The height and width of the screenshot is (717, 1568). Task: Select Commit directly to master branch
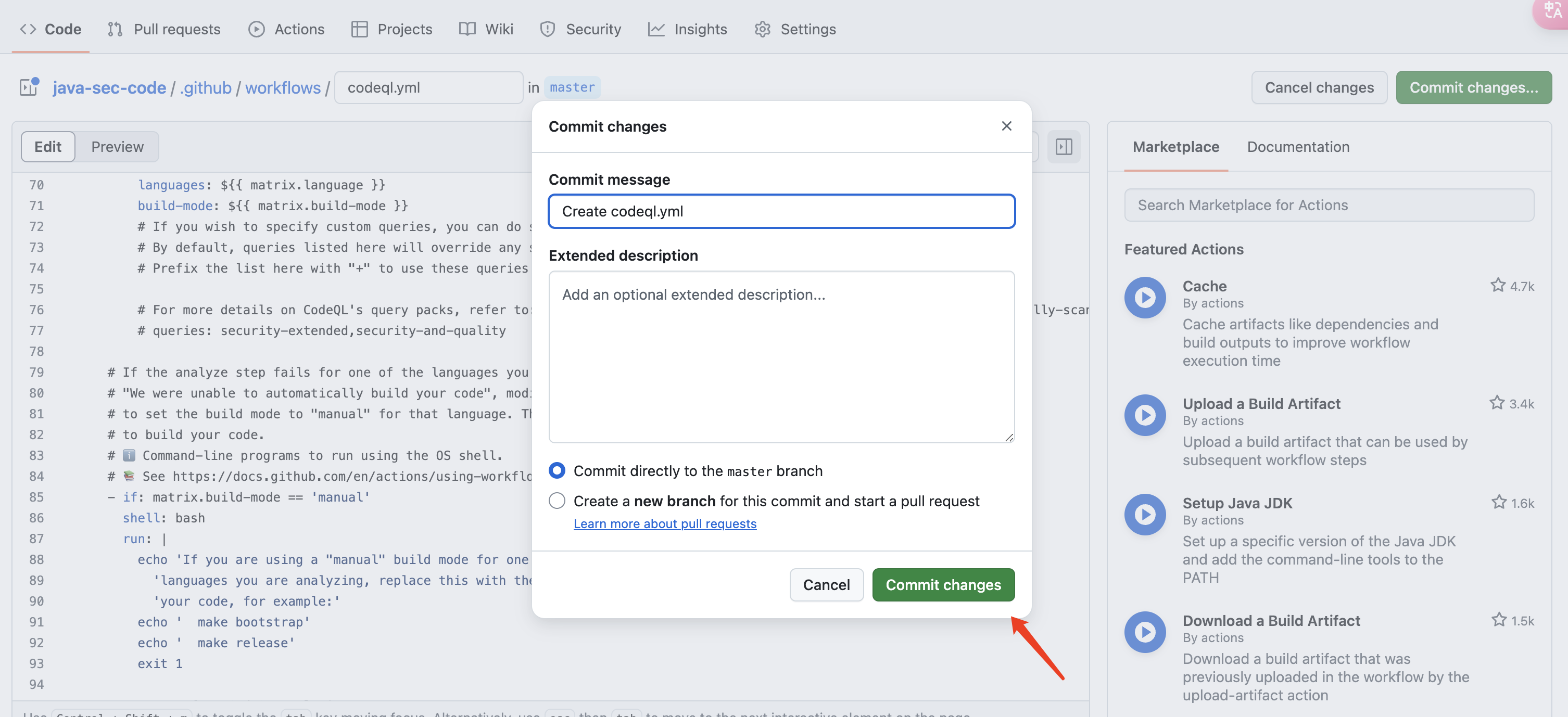(x=557, y=471)
